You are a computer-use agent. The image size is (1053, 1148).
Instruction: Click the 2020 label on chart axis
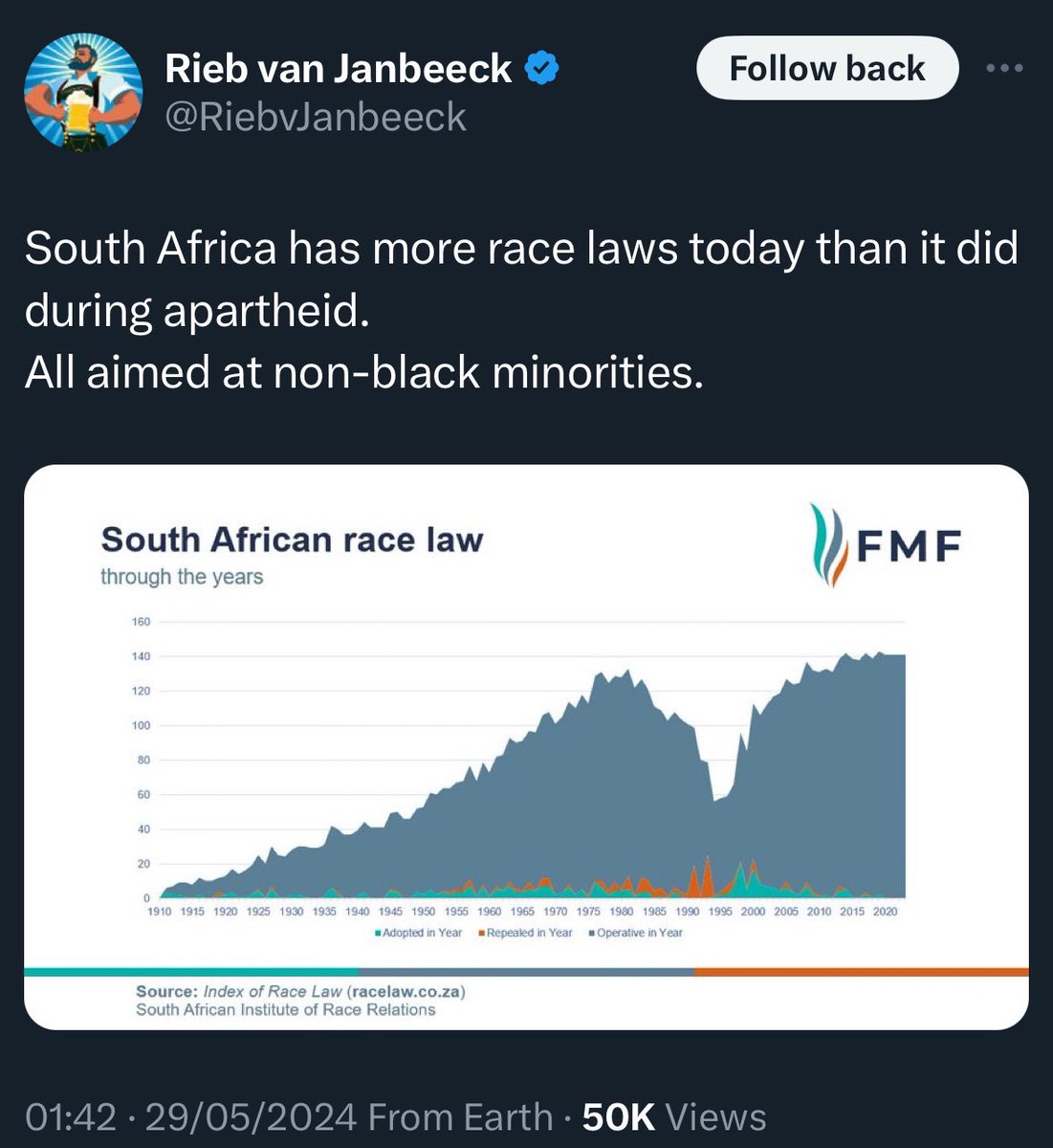885,912
